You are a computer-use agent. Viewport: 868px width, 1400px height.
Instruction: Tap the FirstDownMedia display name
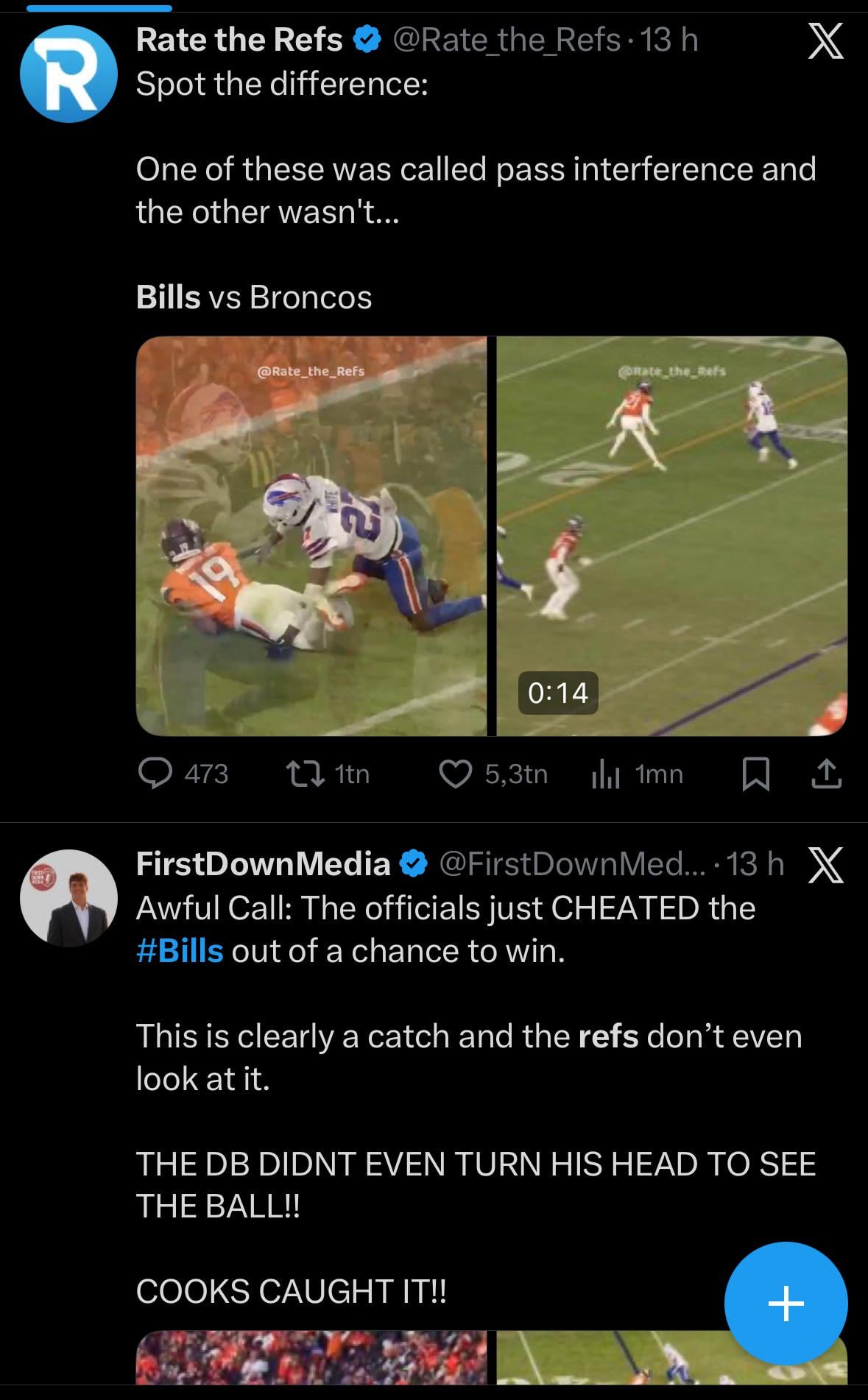tap(263, 863)
